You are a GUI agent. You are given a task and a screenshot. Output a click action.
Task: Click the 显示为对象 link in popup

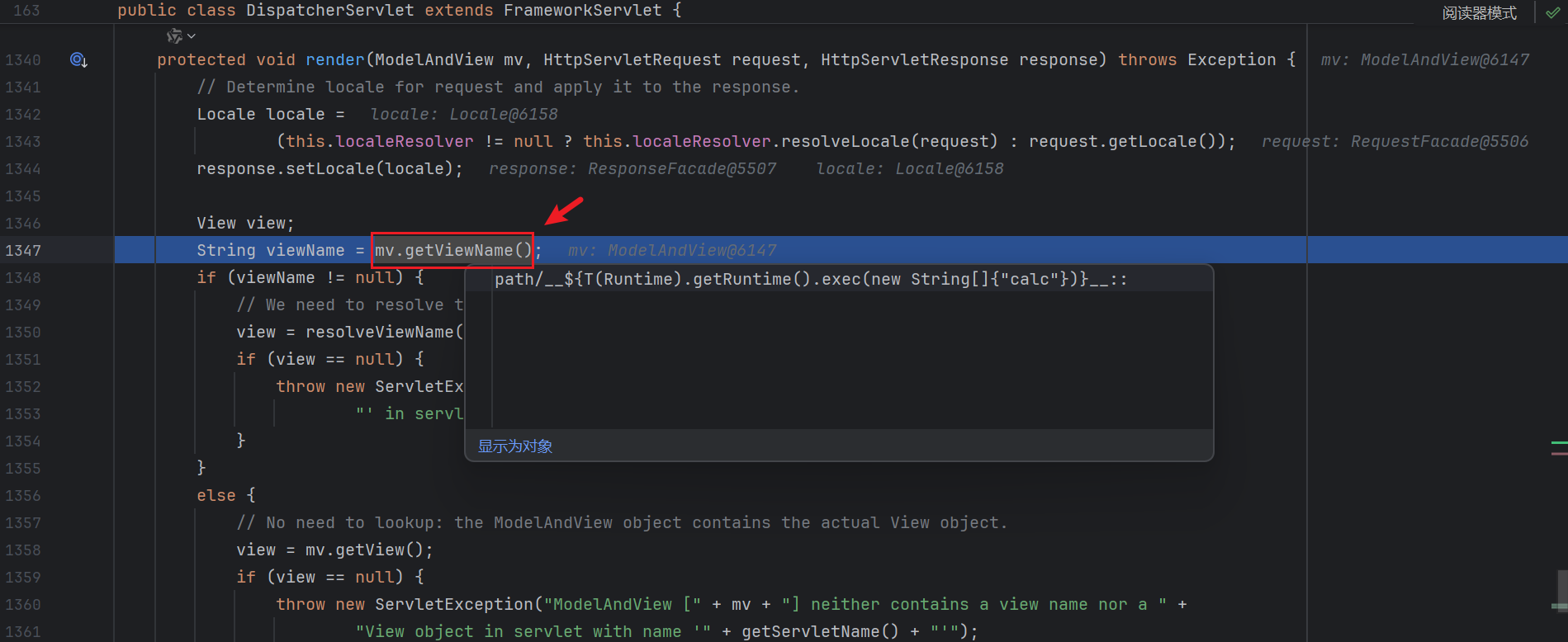(515, 446)
